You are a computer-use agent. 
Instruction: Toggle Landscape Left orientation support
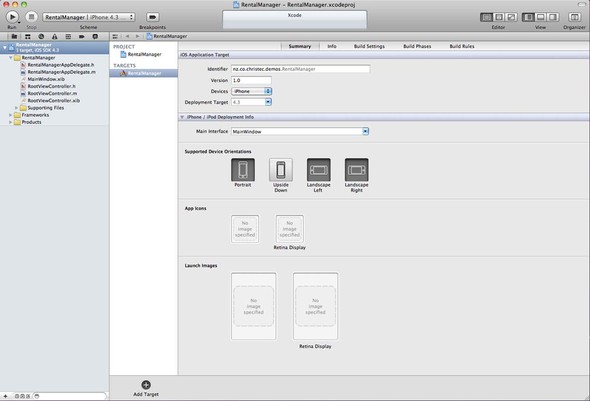click(319, 170)
